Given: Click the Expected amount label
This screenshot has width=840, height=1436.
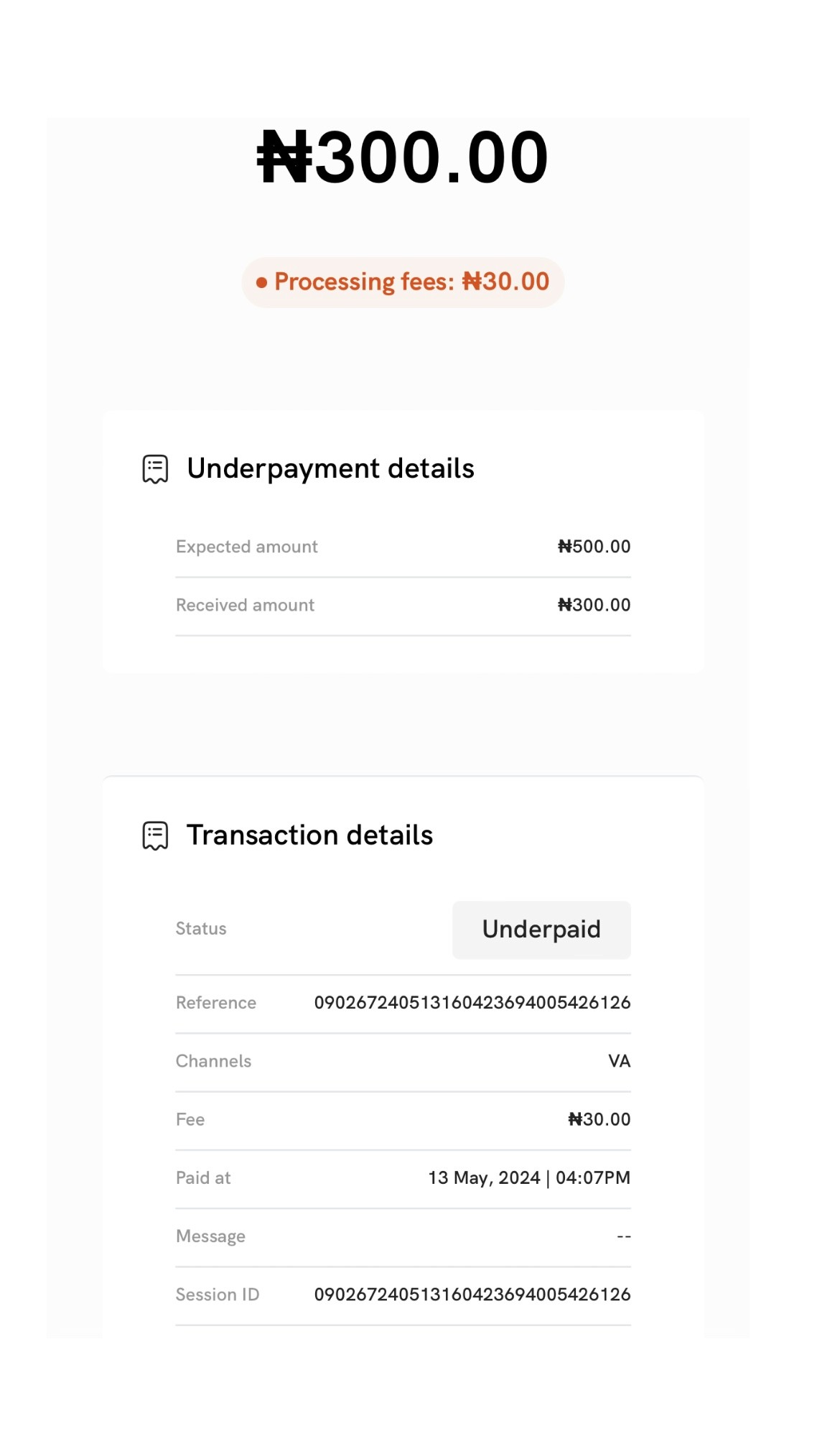Looking at the screenshot, I should (246, 547).
